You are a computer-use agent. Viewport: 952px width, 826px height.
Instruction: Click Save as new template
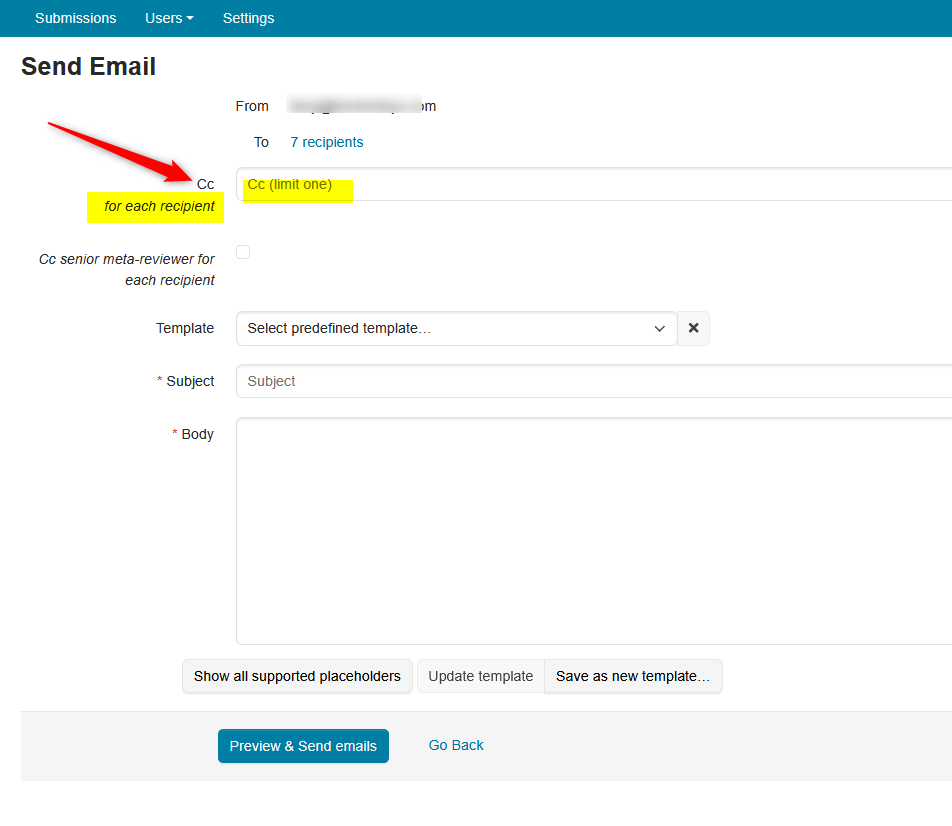pos(633,676)
